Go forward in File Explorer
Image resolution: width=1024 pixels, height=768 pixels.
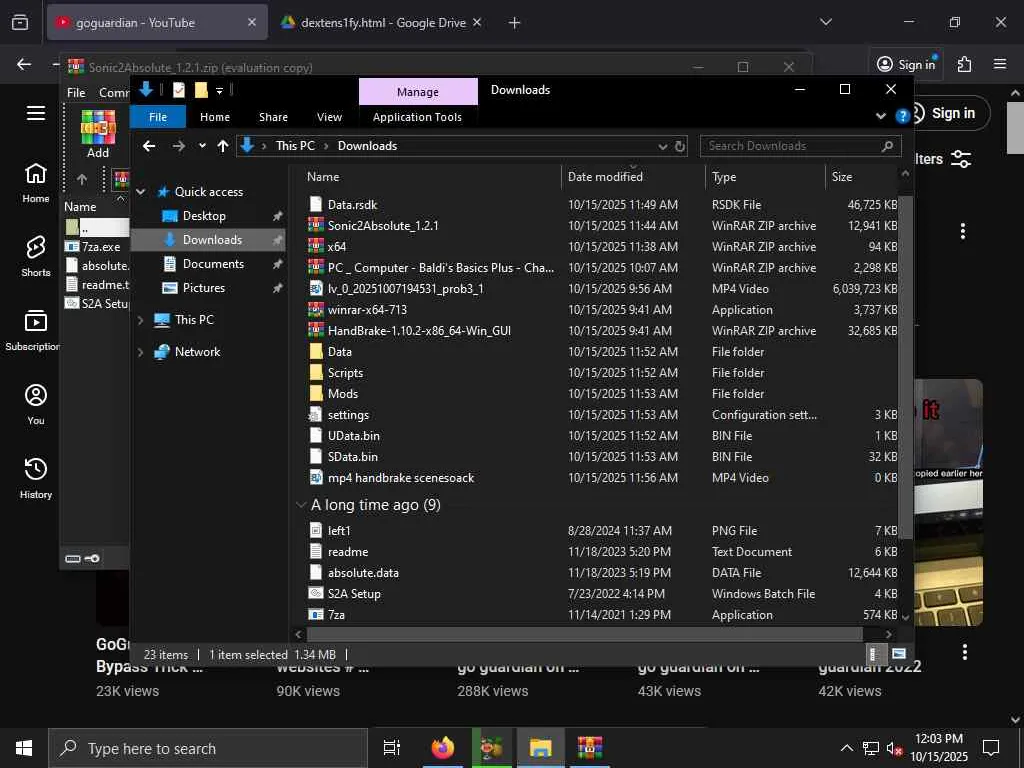[x=178, y=146]
